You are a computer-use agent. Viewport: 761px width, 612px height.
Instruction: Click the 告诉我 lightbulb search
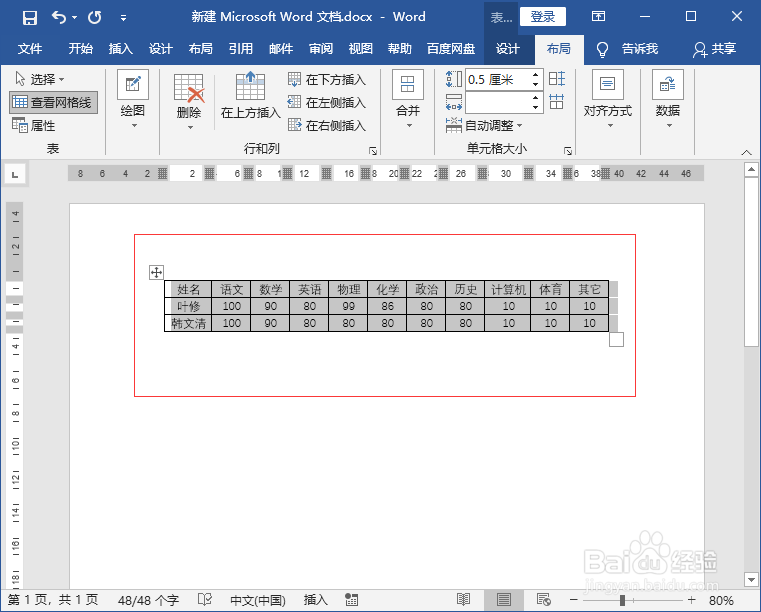(627, 49)
